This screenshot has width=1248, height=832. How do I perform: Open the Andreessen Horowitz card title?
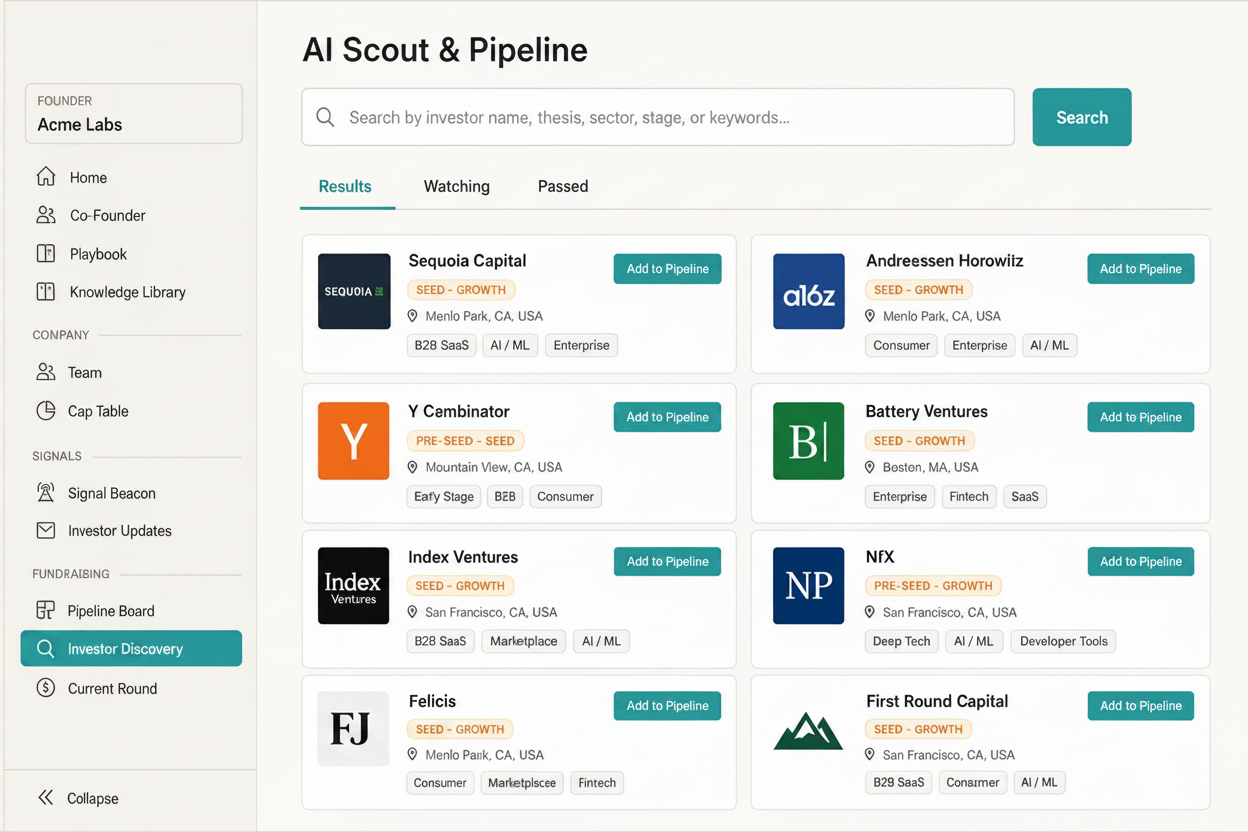pyautogui.click(x=944, y=261)
